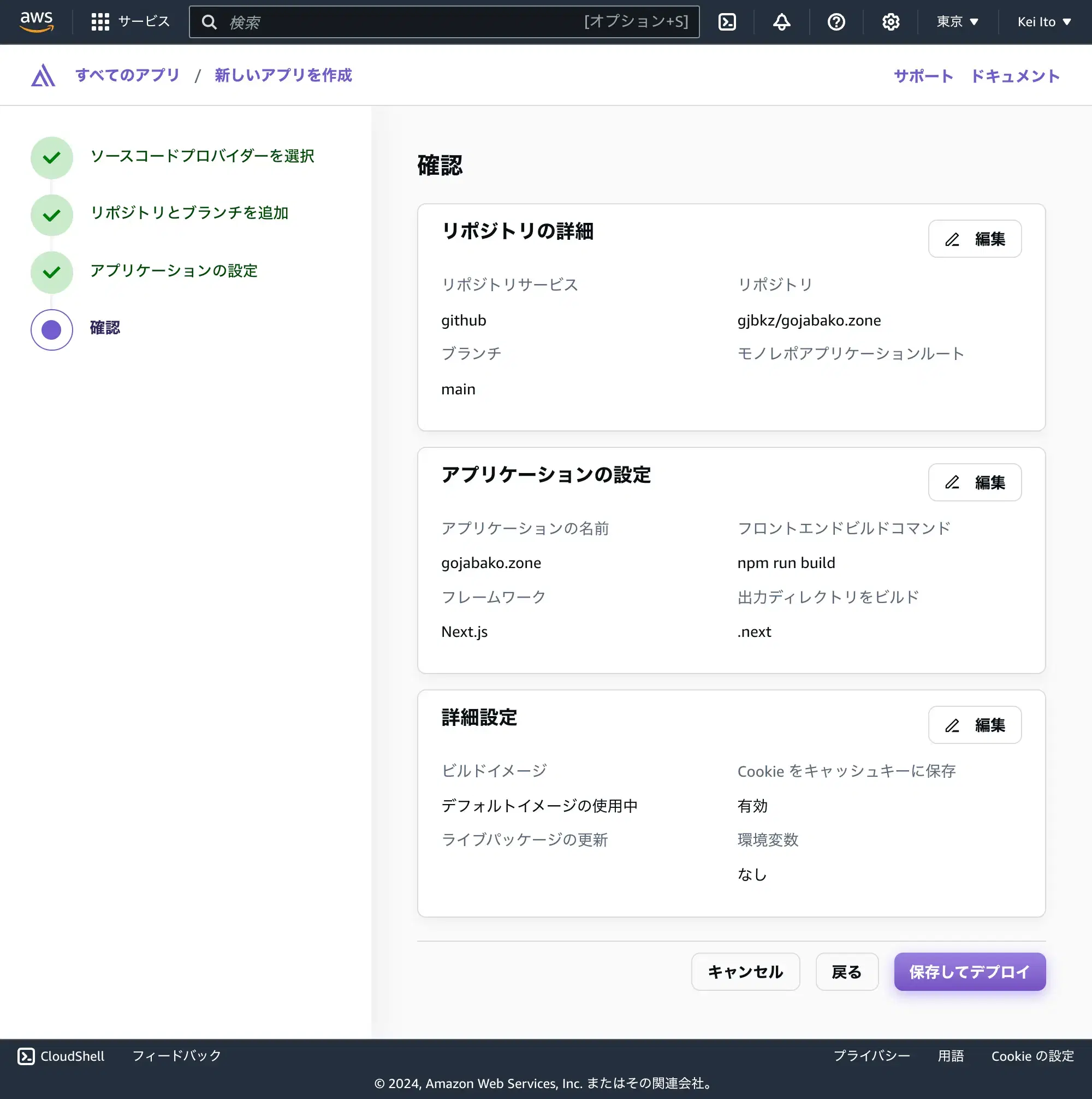
Task: Click the github repository service value
Action: pos(464,321)
